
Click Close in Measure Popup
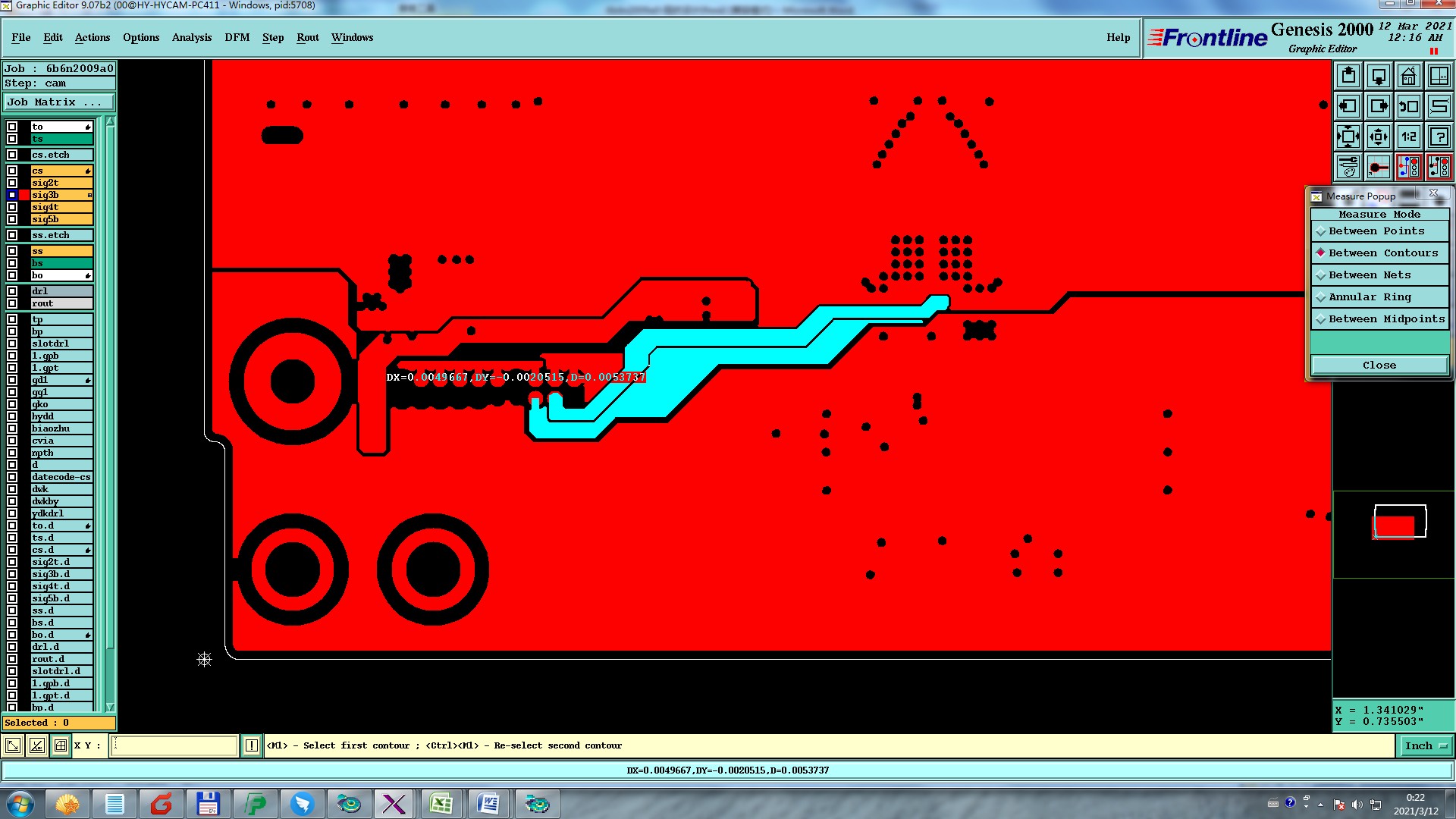pyautogui.click(x=1379, y=365)
